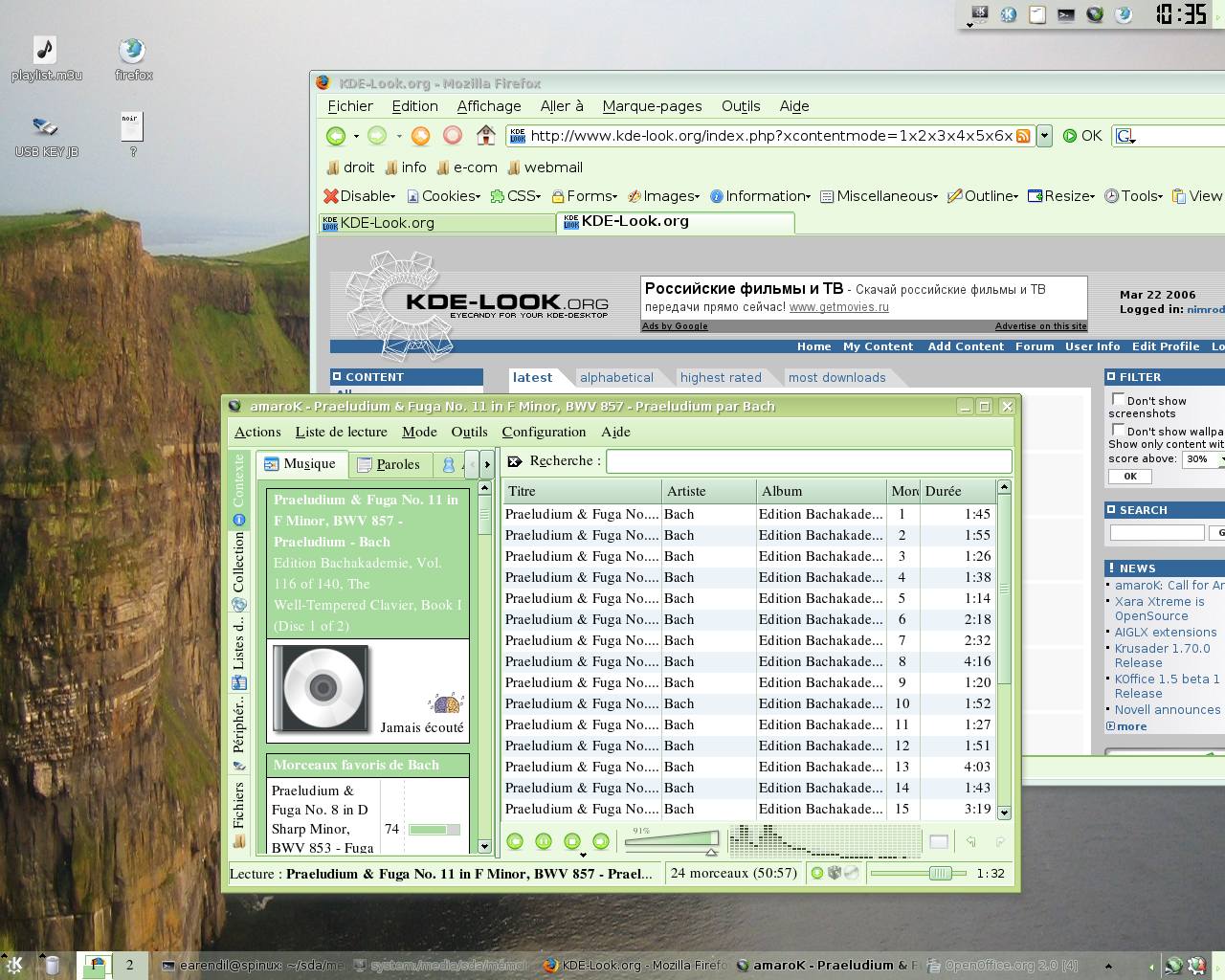The height and width of the screenshot is (980, 1225).
Task: Click the Firefox Back arrow button
Action: point(335,136)
